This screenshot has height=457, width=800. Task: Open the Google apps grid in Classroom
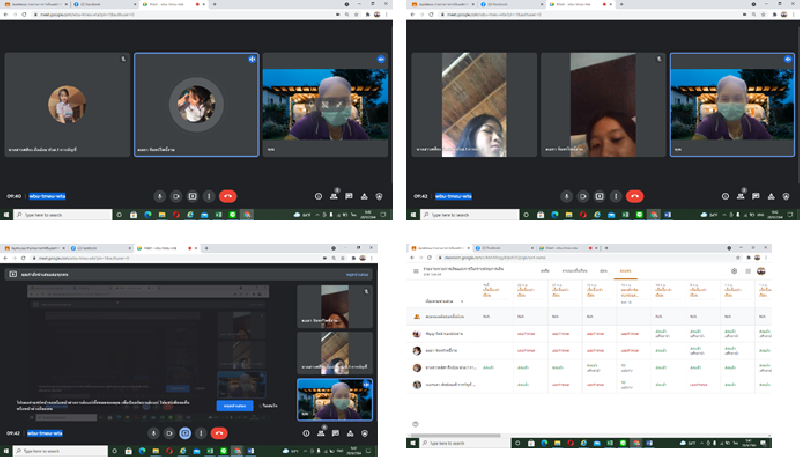pyautogui.click(x=748, y=270)
